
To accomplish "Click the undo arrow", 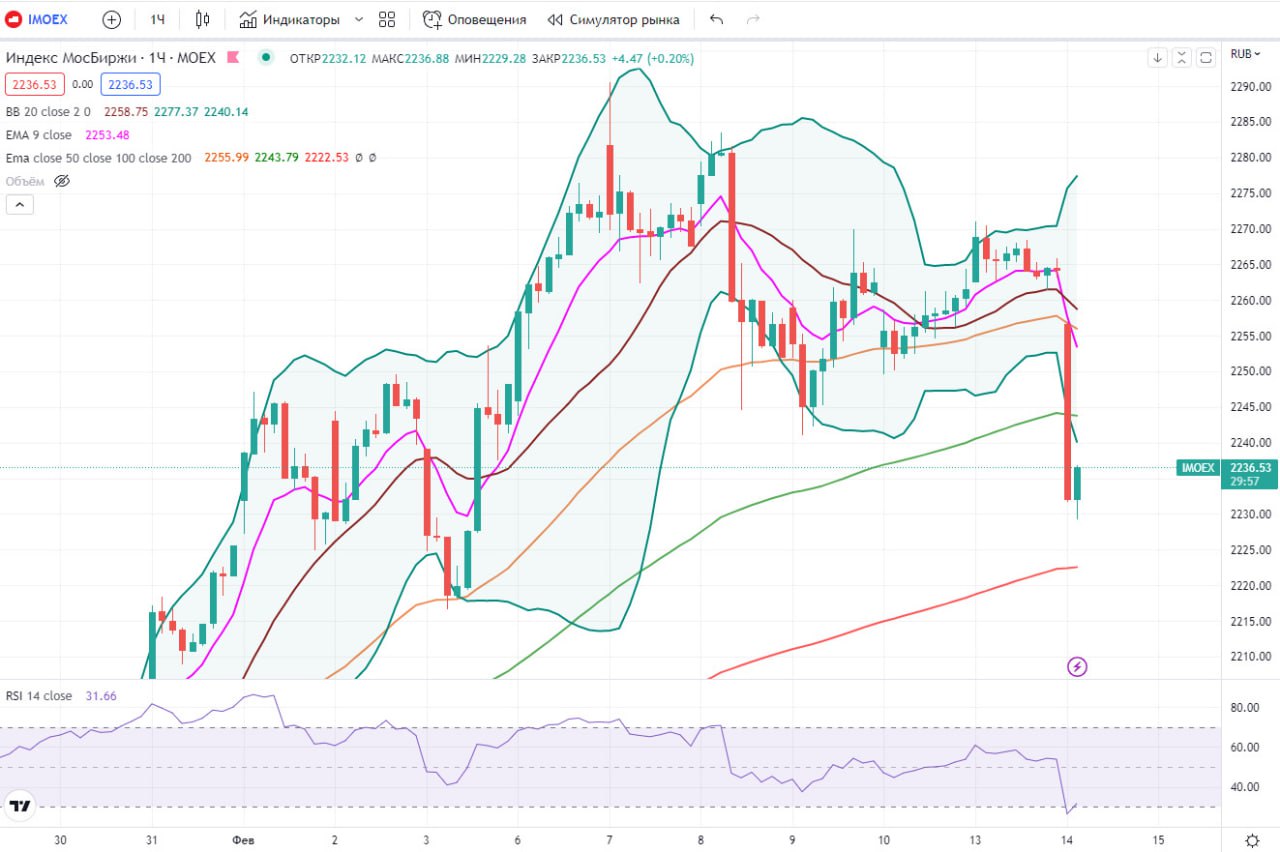I will [716, 19].
